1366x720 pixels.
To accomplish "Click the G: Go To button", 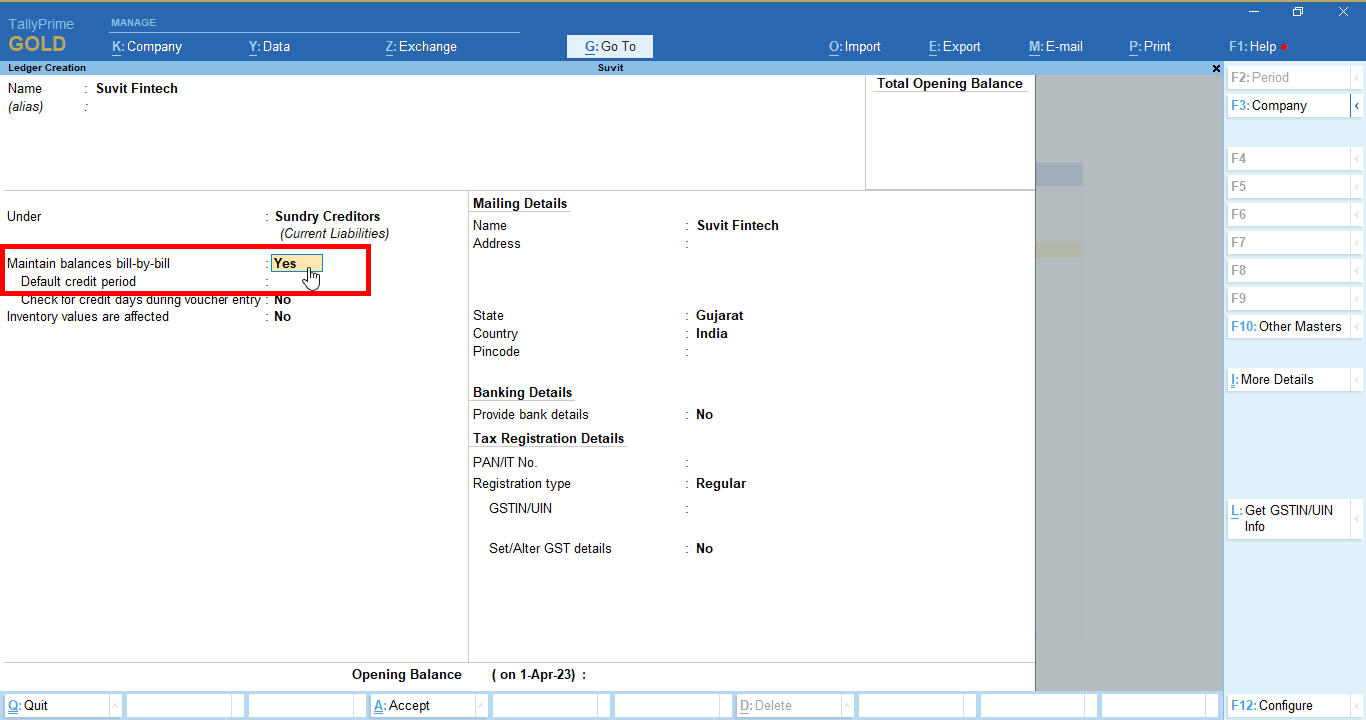I will point(610,46).
